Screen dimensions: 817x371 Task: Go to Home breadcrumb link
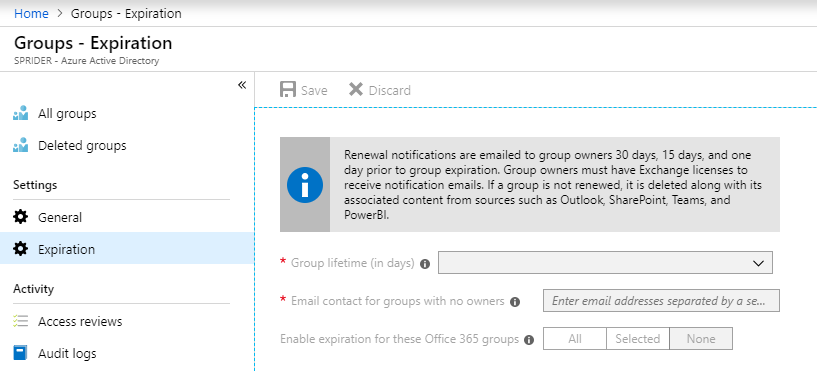[x=31, y=14]
